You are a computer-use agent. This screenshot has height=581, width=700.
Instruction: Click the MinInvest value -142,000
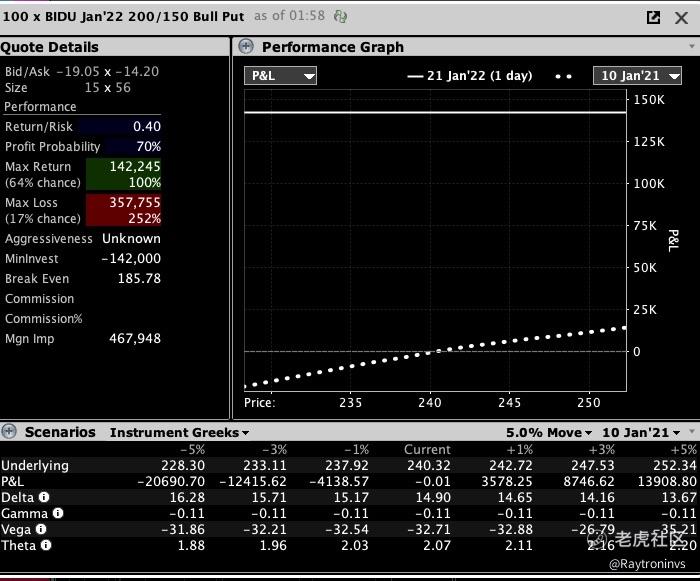pyautogui.click(x=131, y=259)
